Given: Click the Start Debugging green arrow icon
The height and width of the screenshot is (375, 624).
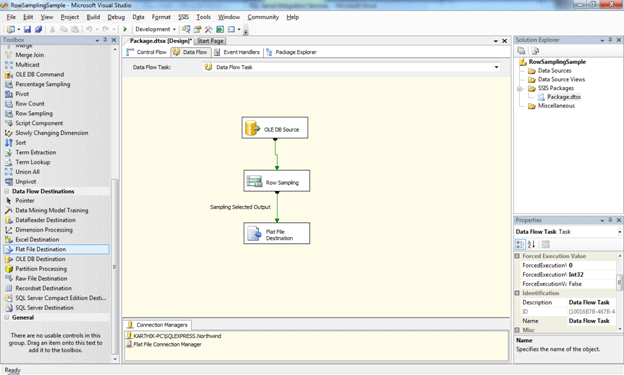Looking at the screenshot, I should click(x=125, y=29).
